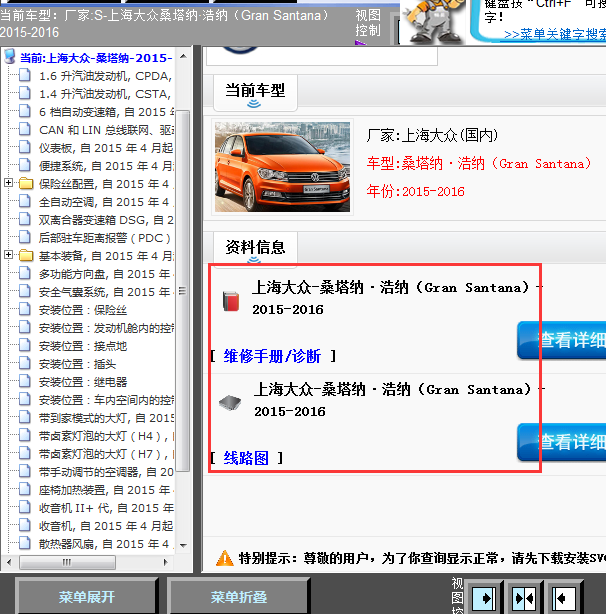Click document icon next to 6 档自动变速箱
606x614 pixels.
tap(25, 111)
